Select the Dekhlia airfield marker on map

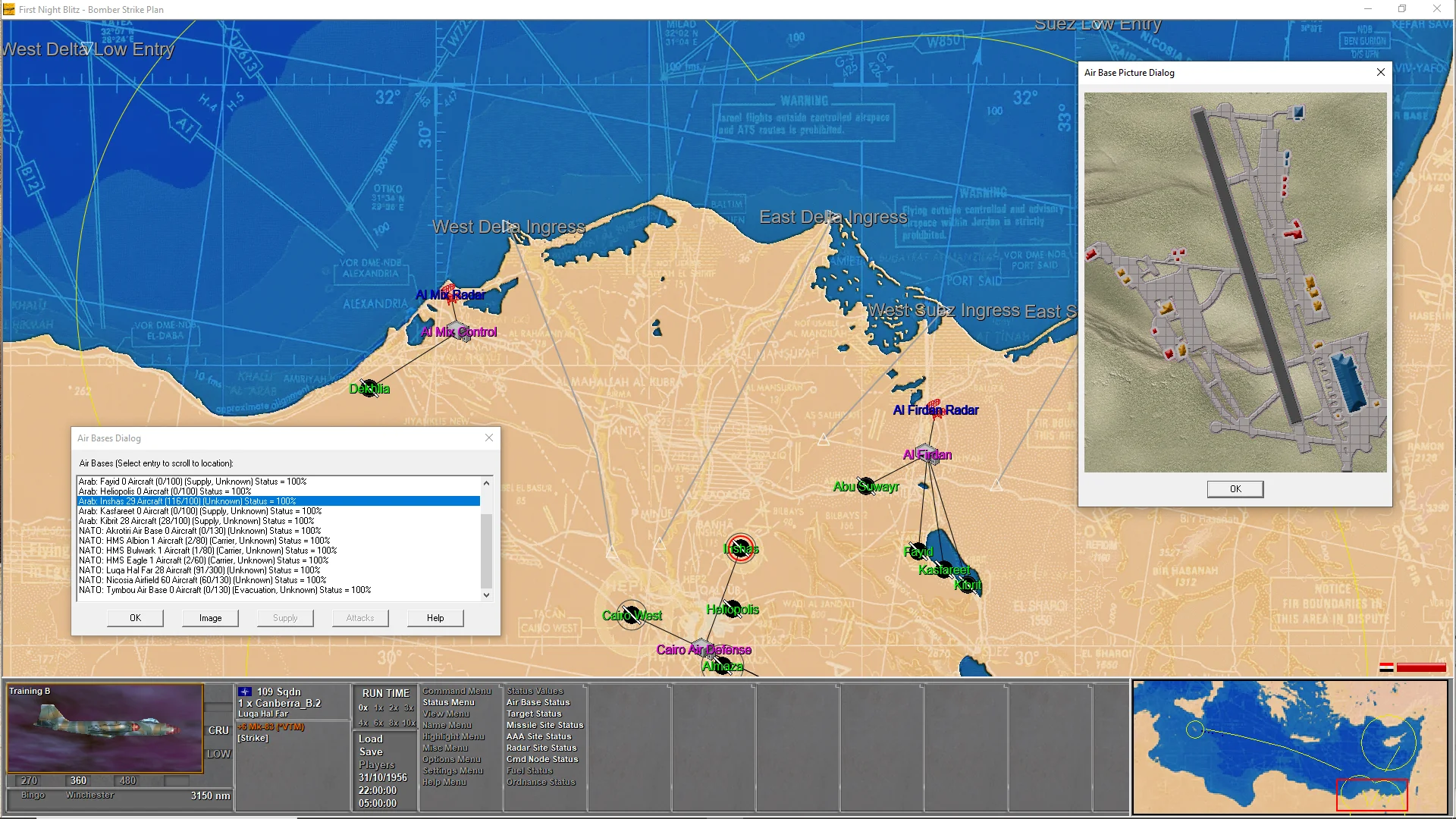coord(369,389)
